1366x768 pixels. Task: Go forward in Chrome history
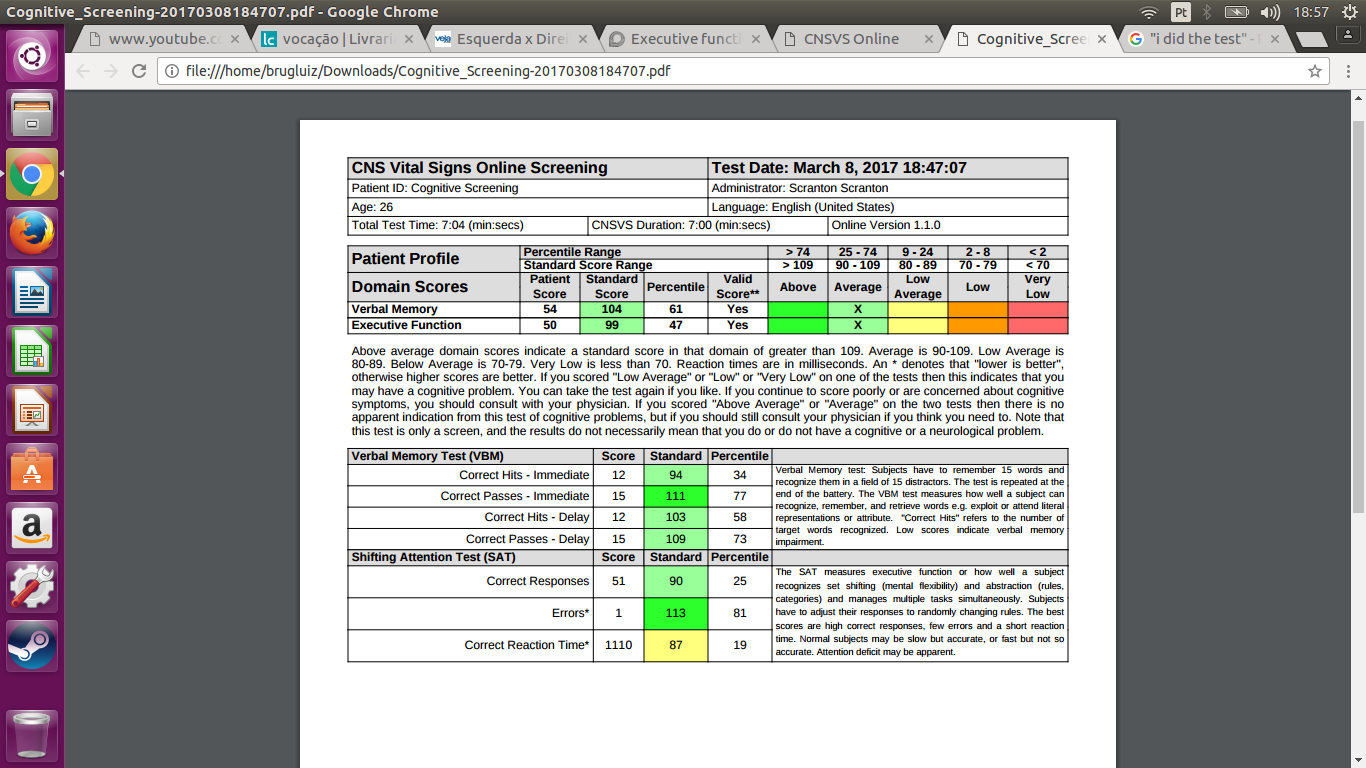click(111, 71)
